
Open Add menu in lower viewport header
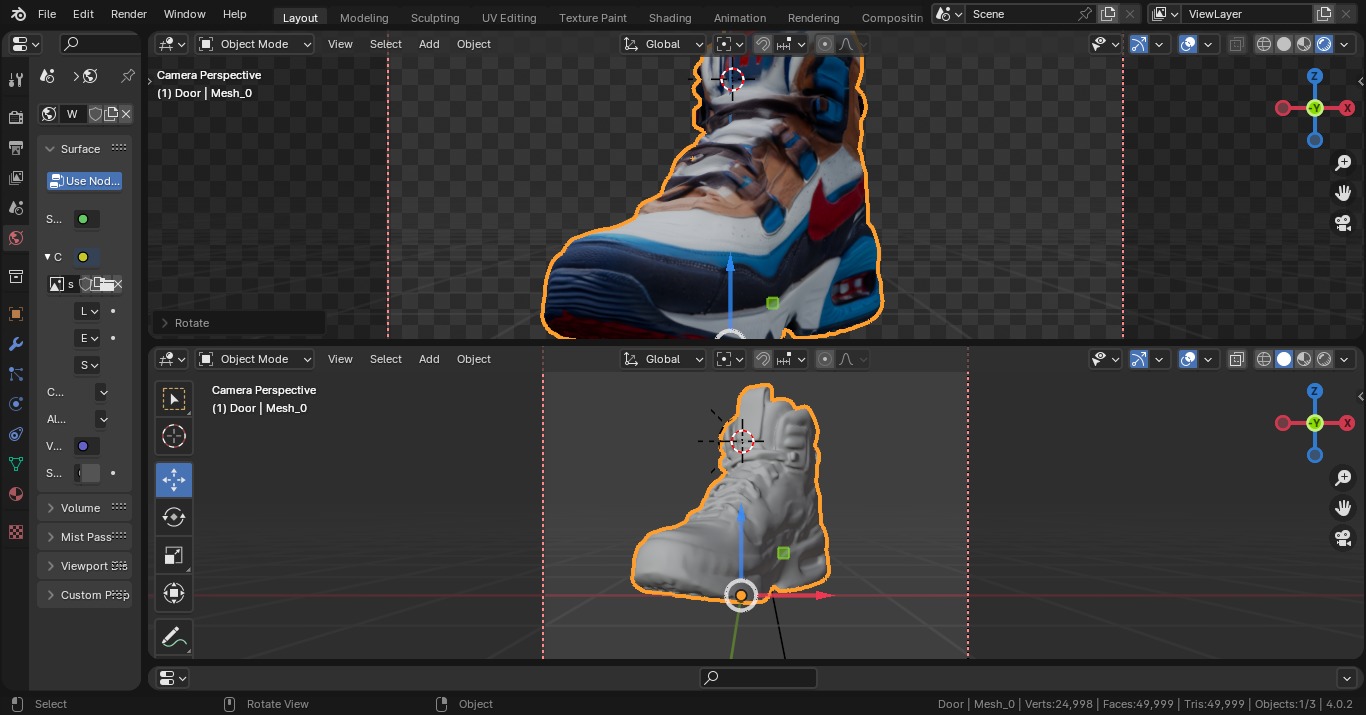coord(429,359)
